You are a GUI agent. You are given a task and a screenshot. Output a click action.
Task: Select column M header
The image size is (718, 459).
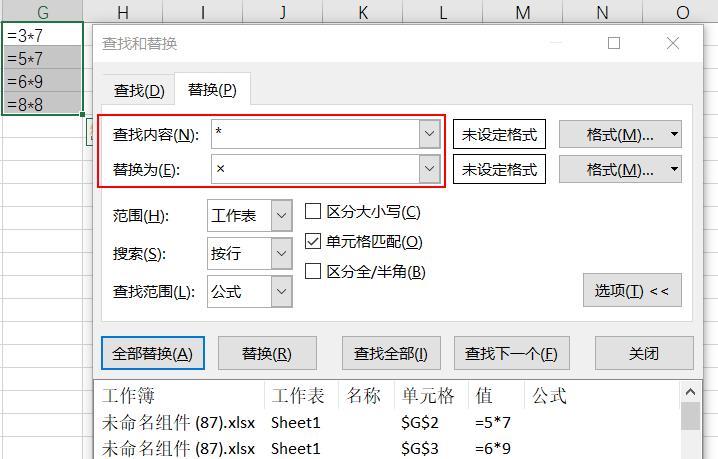522,11
